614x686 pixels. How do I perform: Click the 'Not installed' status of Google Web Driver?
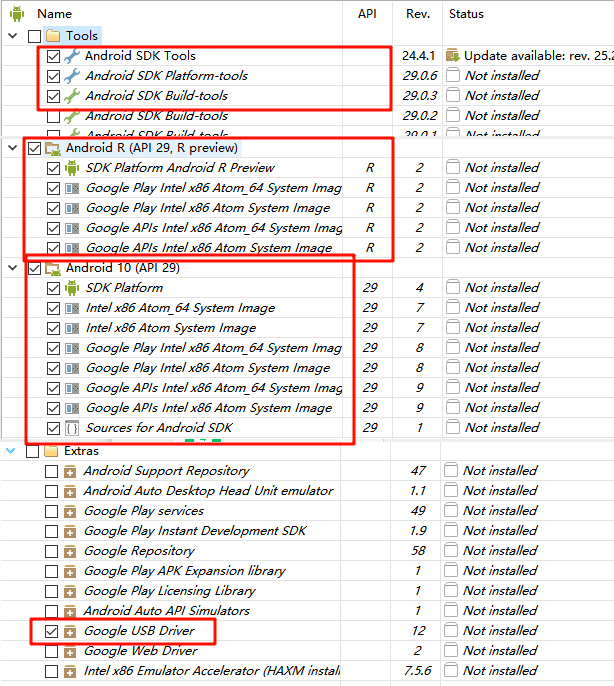[500, 651]
